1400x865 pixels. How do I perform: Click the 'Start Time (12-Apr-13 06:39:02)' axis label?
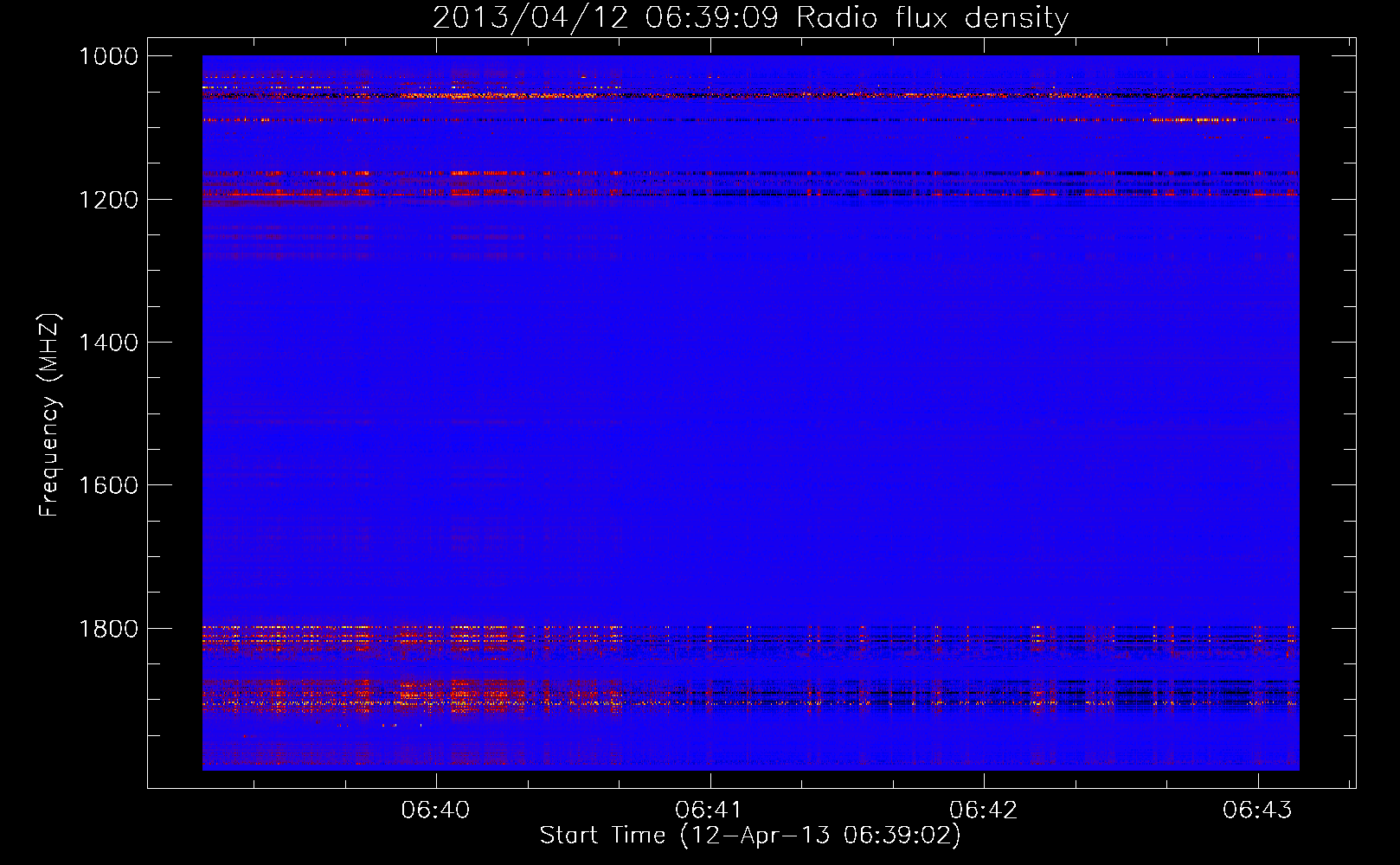point(750,836)
